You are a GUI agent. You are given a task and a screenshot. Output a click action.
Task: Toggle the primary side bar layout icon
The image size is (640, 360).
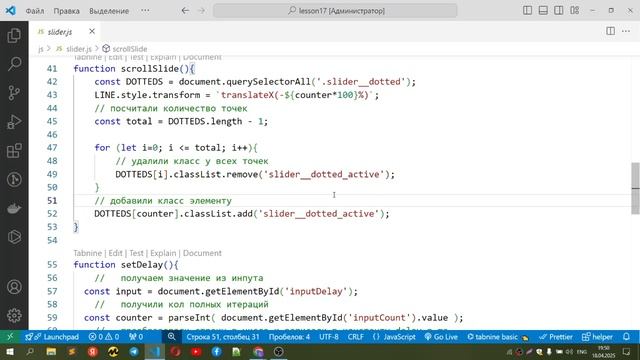coord(527,11)
